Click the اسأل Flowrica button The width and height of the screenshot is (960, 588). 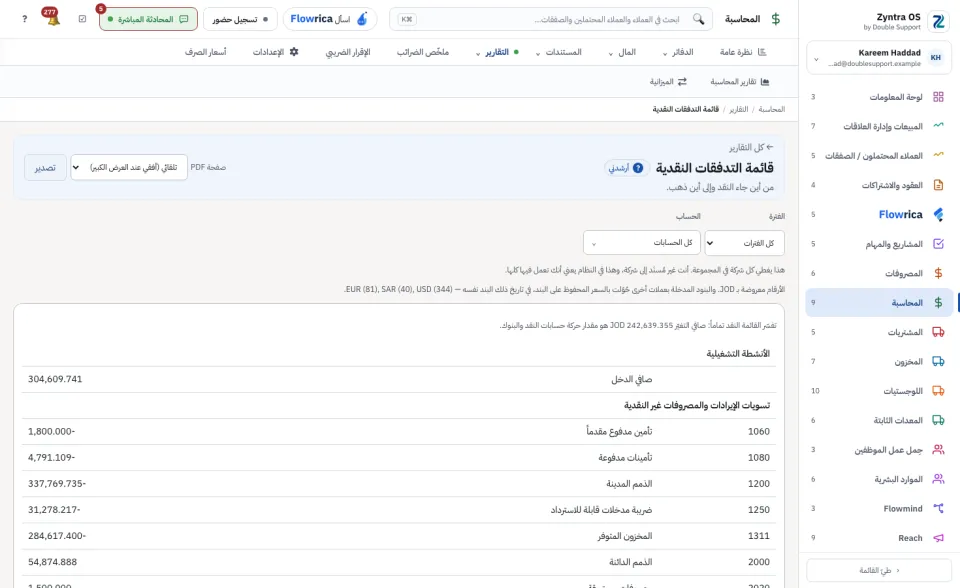pos(330,19)
